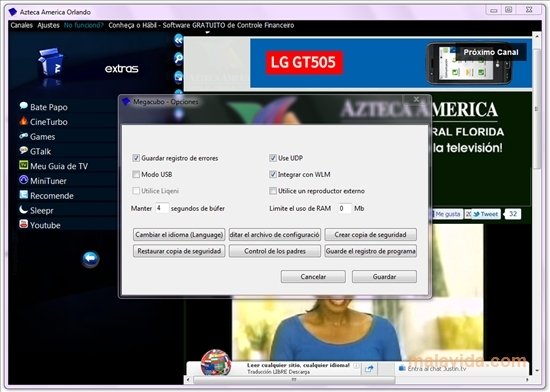Open Cambiar el idioma (Language) selector
Screen dimensions: 550x392
point(179,235)
